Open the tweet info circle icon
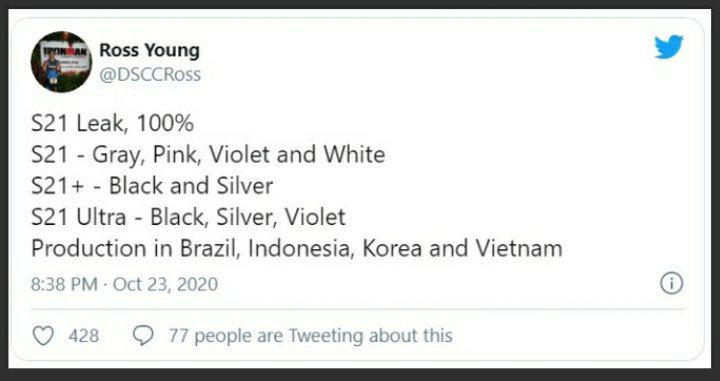This screenshot has width=720, height=381. click(671, 283)
